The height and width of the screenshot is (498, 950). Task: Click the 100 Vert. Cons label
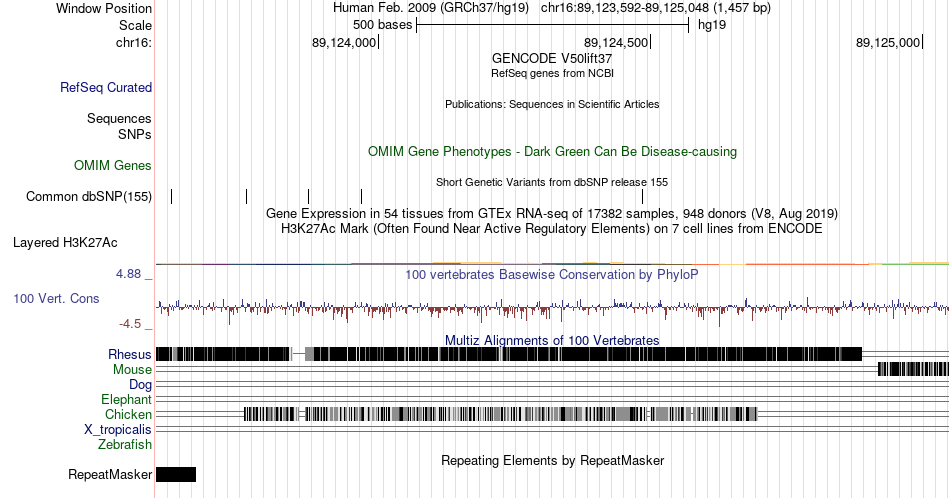[x=56, y=299]
